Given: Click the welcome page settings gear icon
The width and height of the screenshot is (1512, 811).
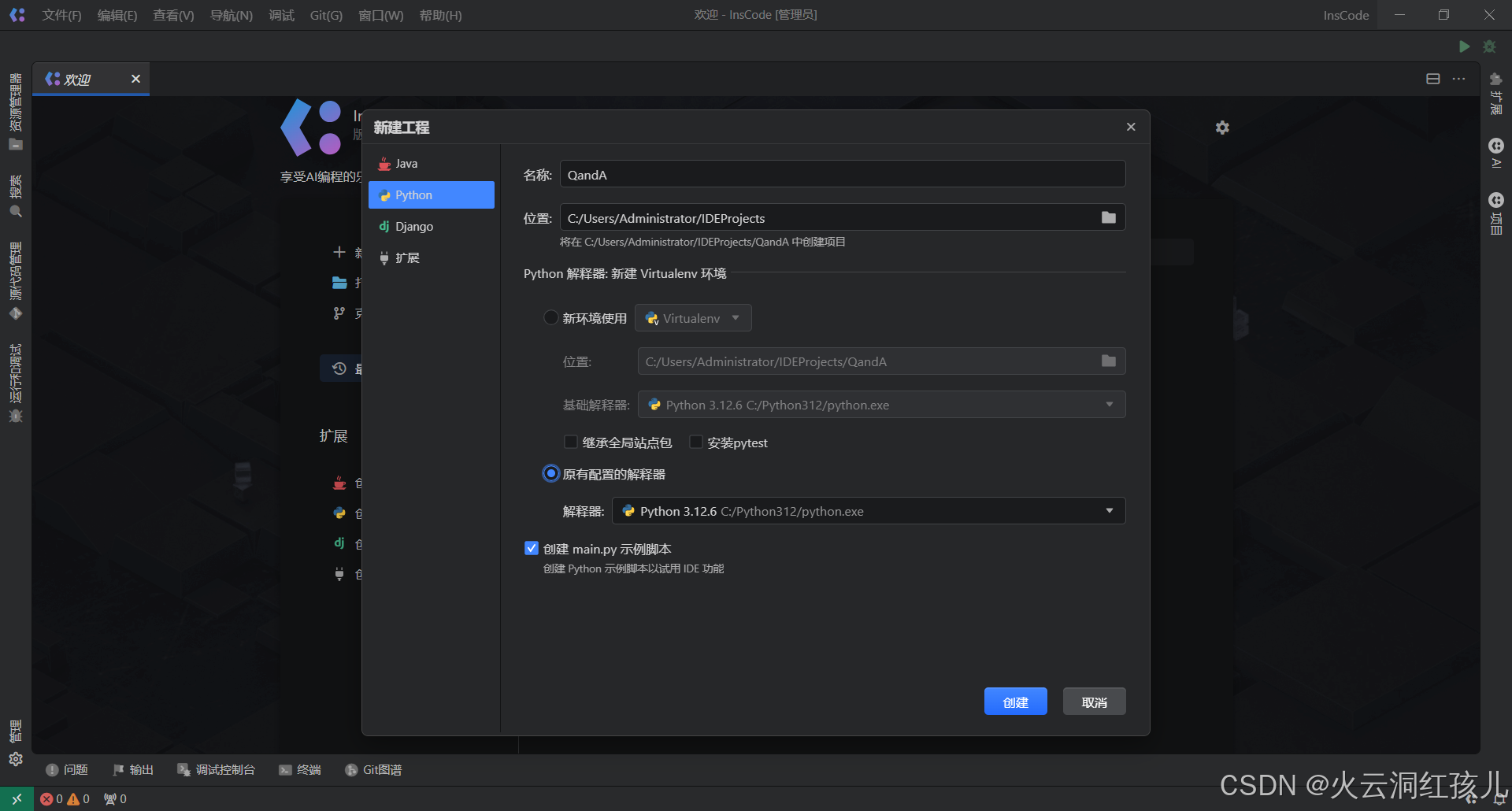Looking at the screenshot, I should click(1222, 128).
